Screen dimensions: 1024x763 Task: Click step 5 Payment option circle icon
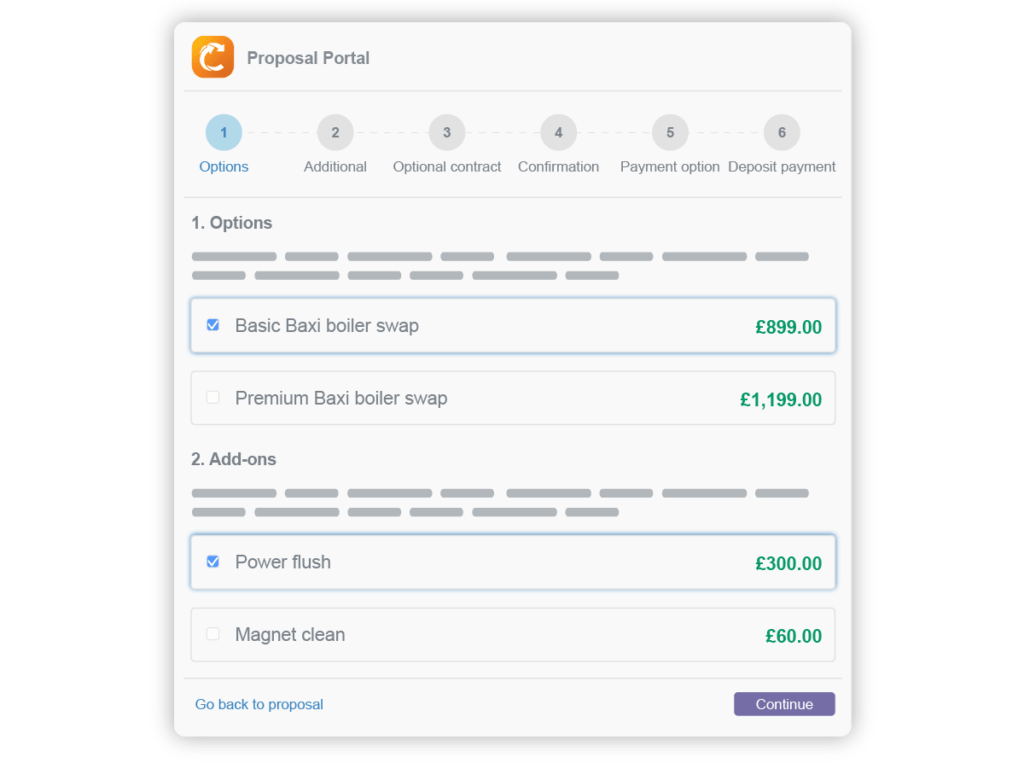pyautogui.click(x=669, y=132)
